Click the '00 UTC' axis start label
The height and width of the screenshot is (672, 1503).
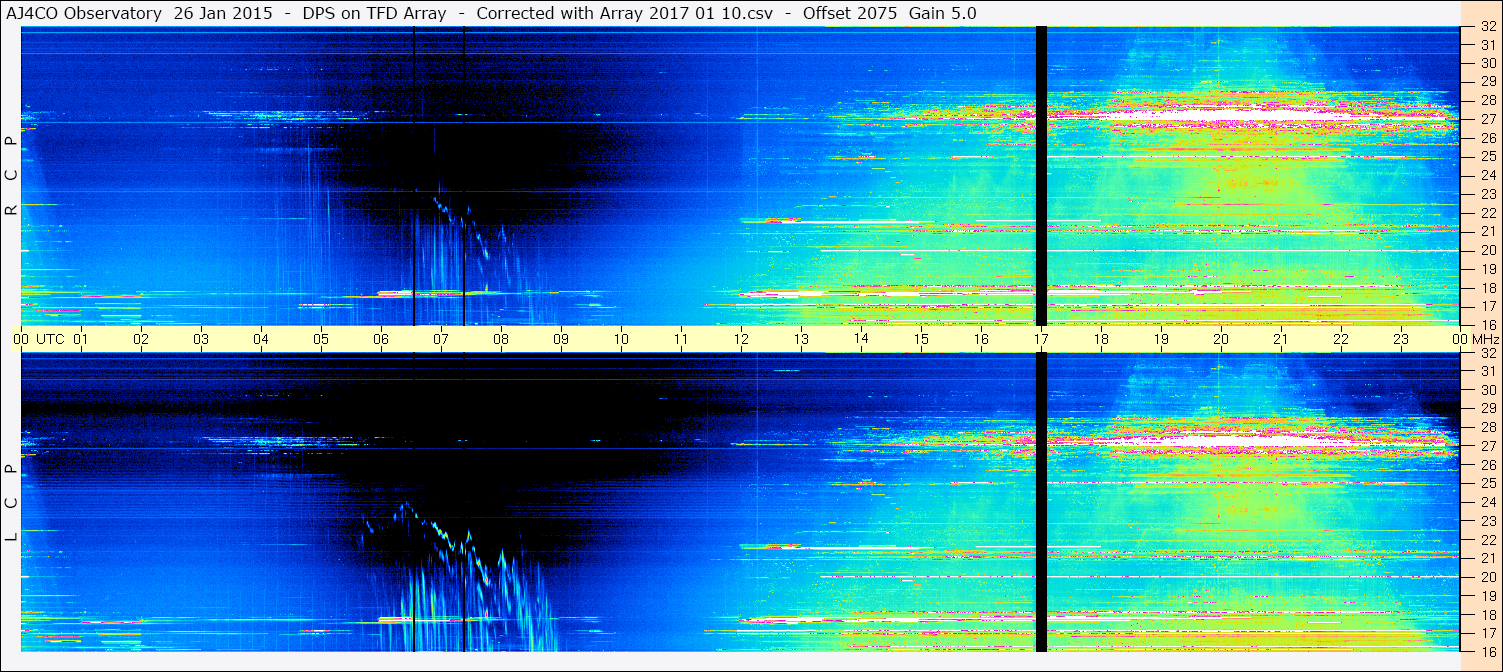39,339
